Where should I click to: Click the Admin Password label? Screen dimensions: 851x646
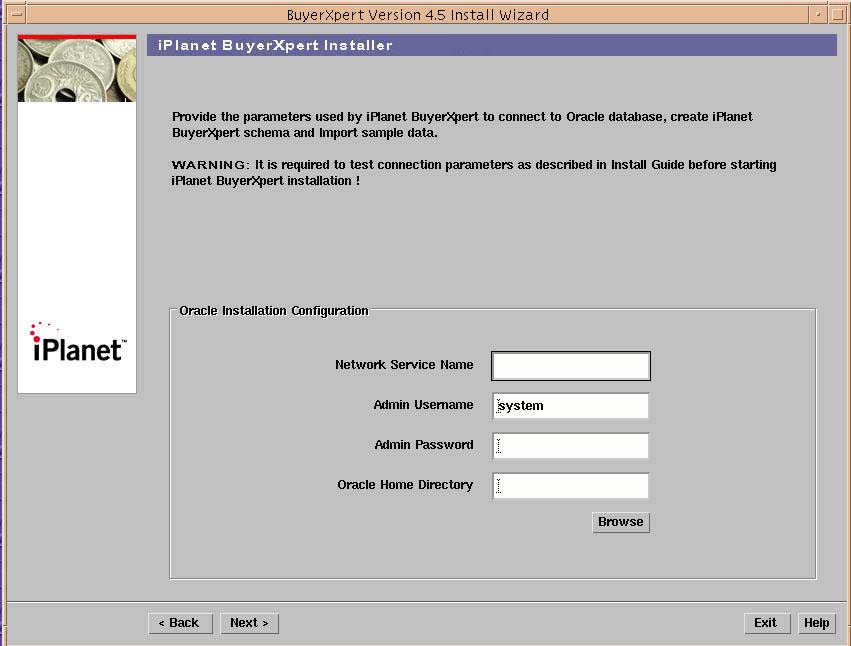[423, 445]
